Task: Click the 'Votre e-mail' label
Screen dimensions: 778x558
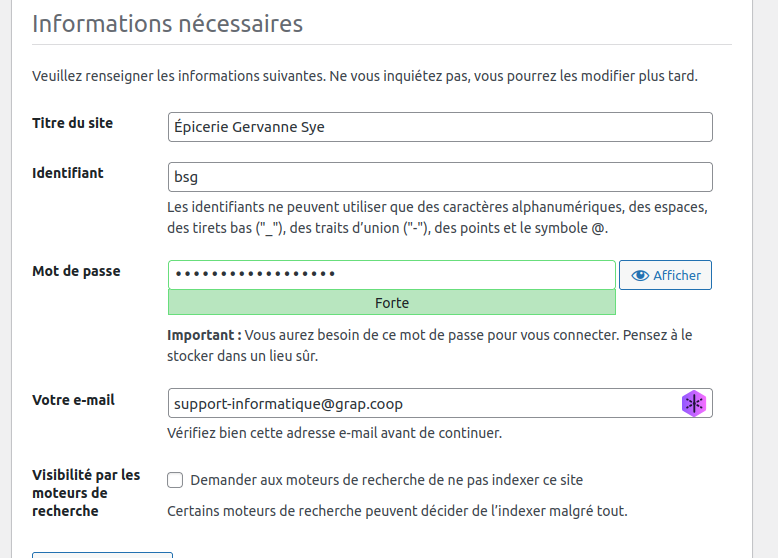Action: [73, 400]
